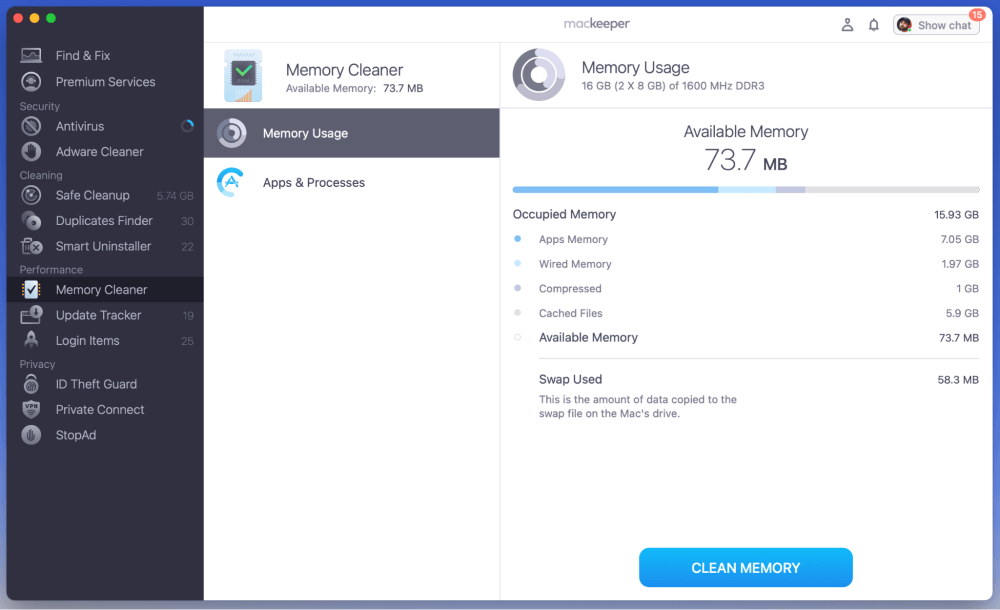Click the Apps Memory value 7.05 GB

[x=959, y=239]
